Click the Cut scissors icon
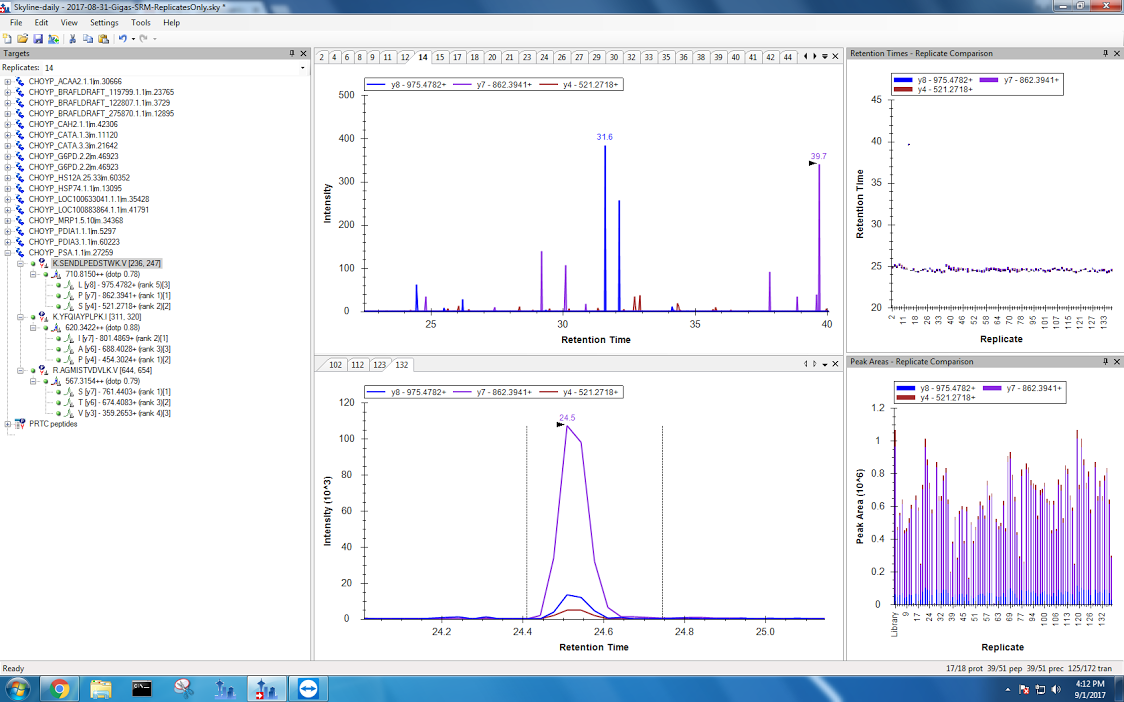The image size is (1124, 702). pos(73,38)
